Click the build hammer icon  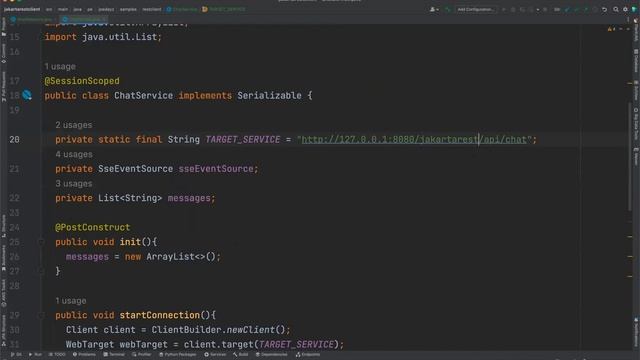click(x=448, y=9)
